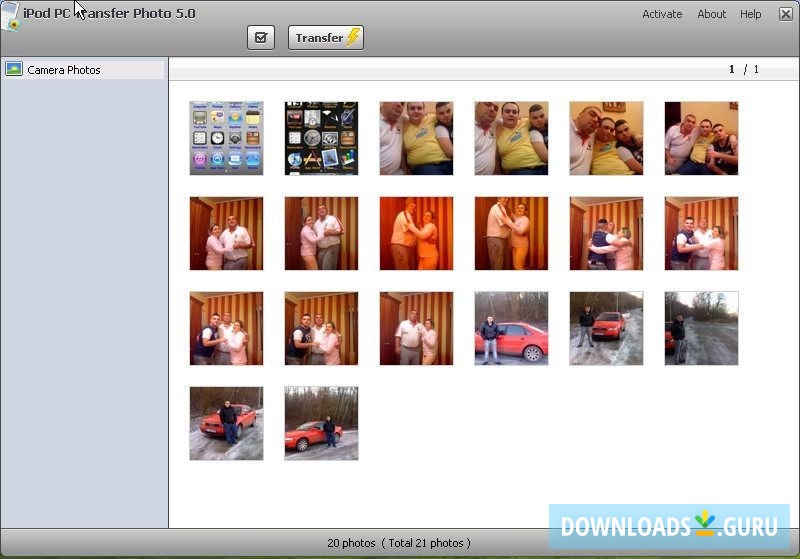Open the About menu
Image resolution: width=800 pixels, height=559 pixels.
711,14
